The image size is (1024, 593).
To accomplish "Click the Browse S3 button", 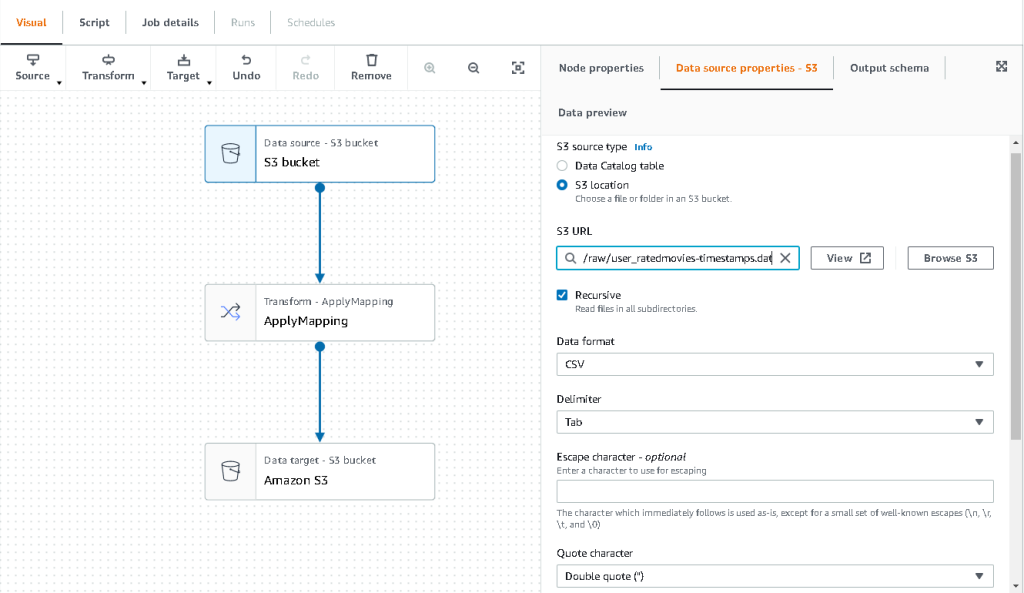I will (949, 257).
